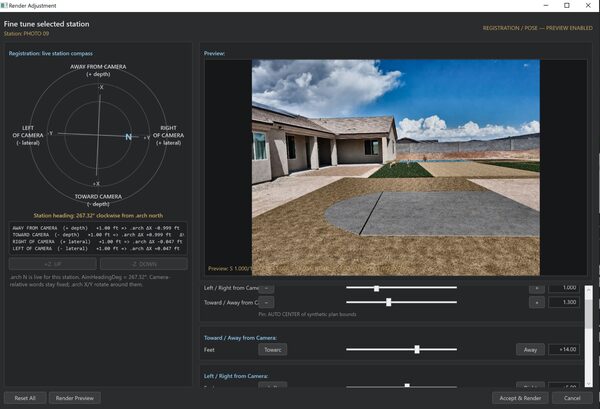600x409 pixels.
Task: Click the 'AWAY FROM CAMERA (+ depth)' compass label
Action: 98,70
